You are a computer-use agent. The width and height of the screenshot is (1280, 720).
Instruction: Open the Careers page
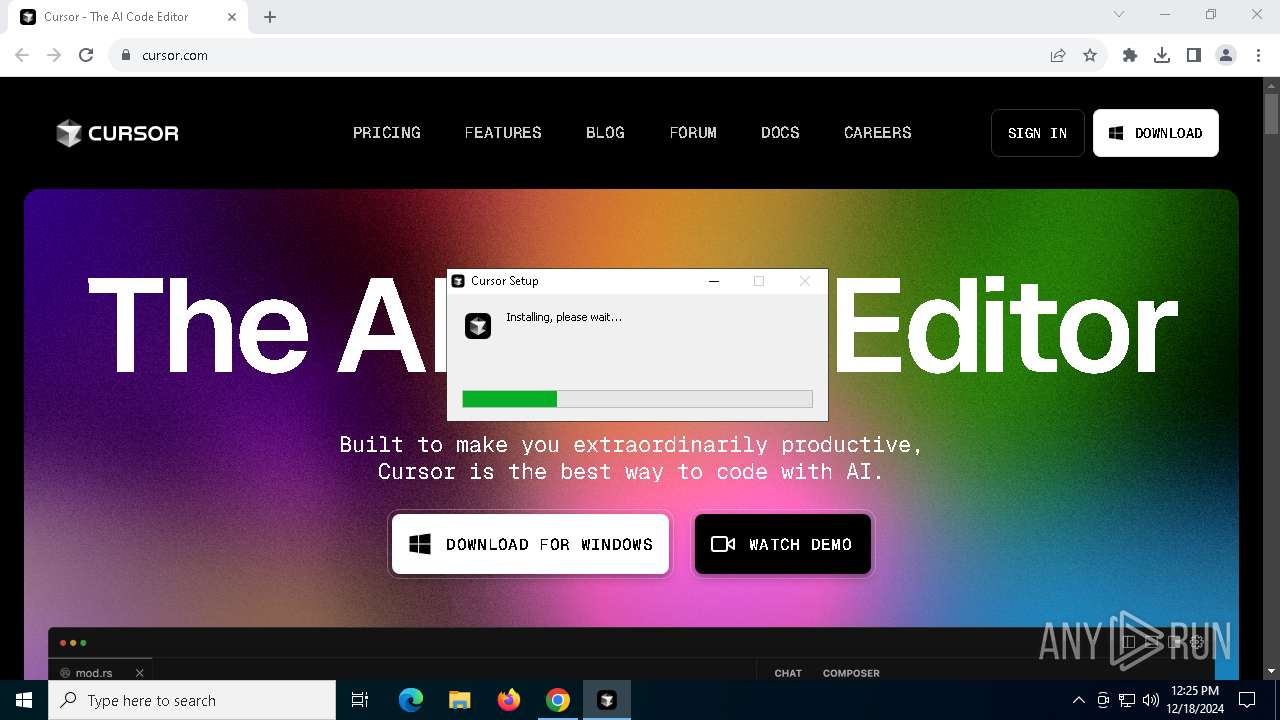click(x=877, y=133)
